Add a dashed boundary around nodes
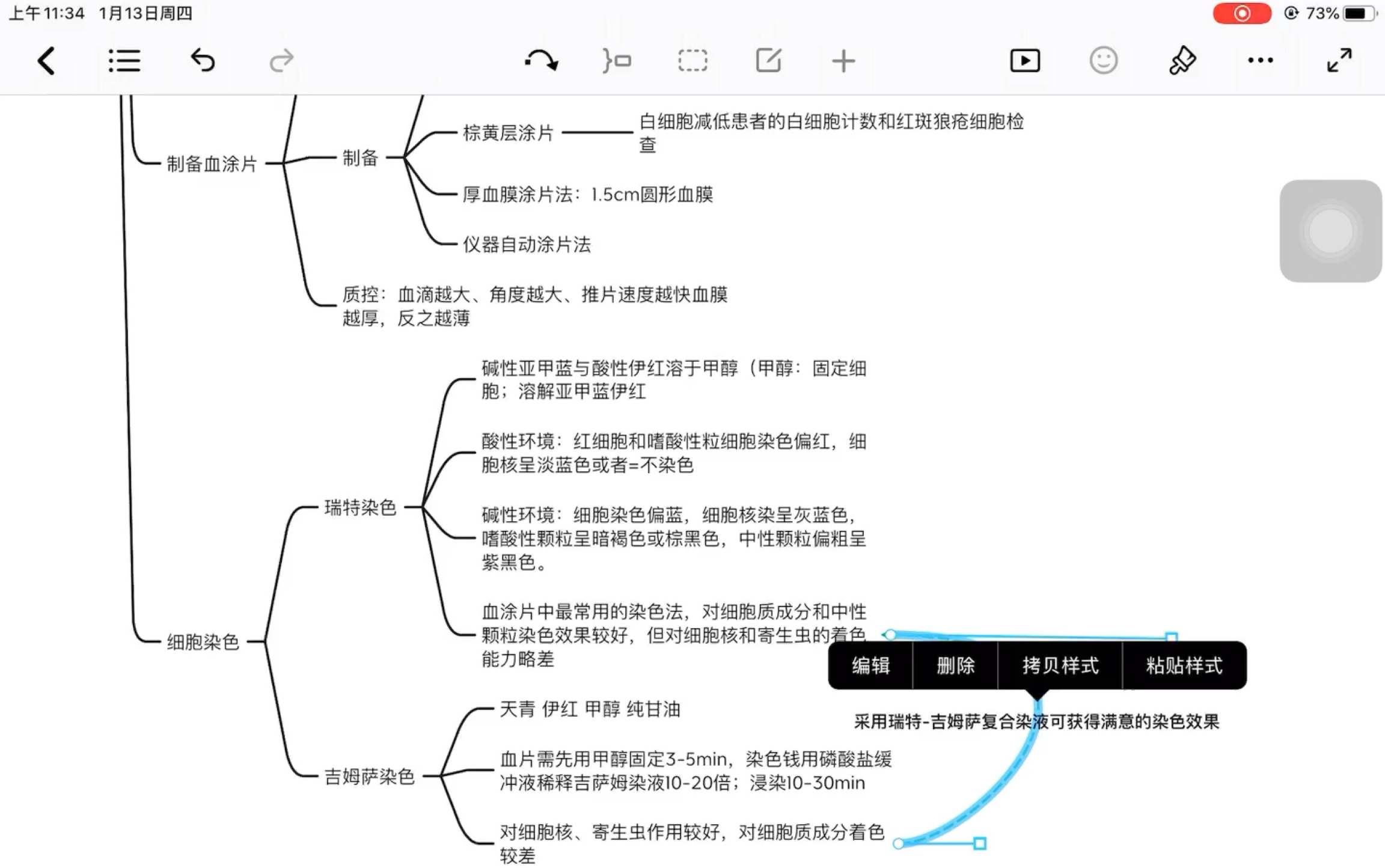Image resolution: width=1385 pixels, height=868 pixels. [692, 61]
